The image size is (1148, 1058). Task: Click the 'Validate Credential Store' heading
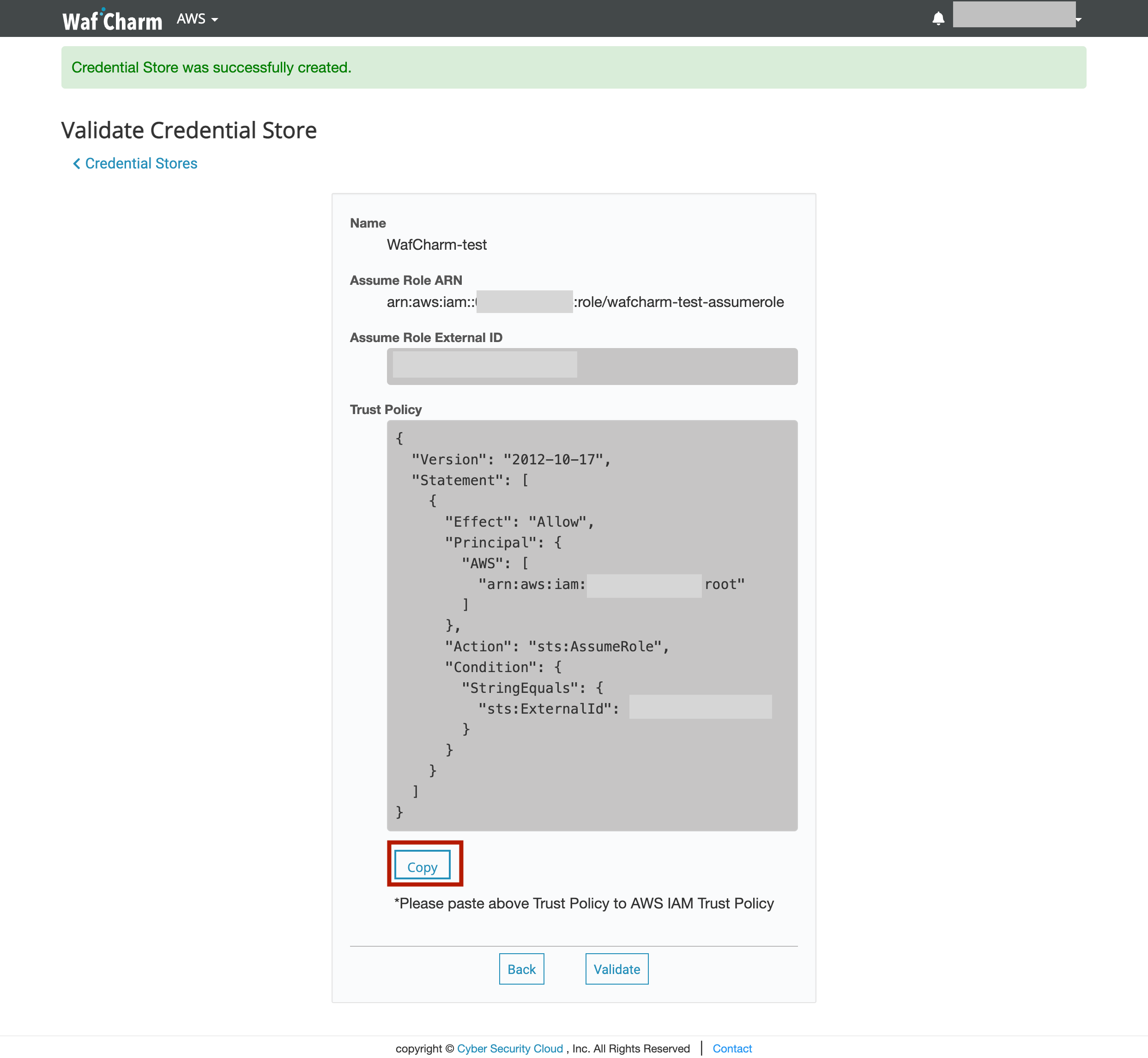189,131
